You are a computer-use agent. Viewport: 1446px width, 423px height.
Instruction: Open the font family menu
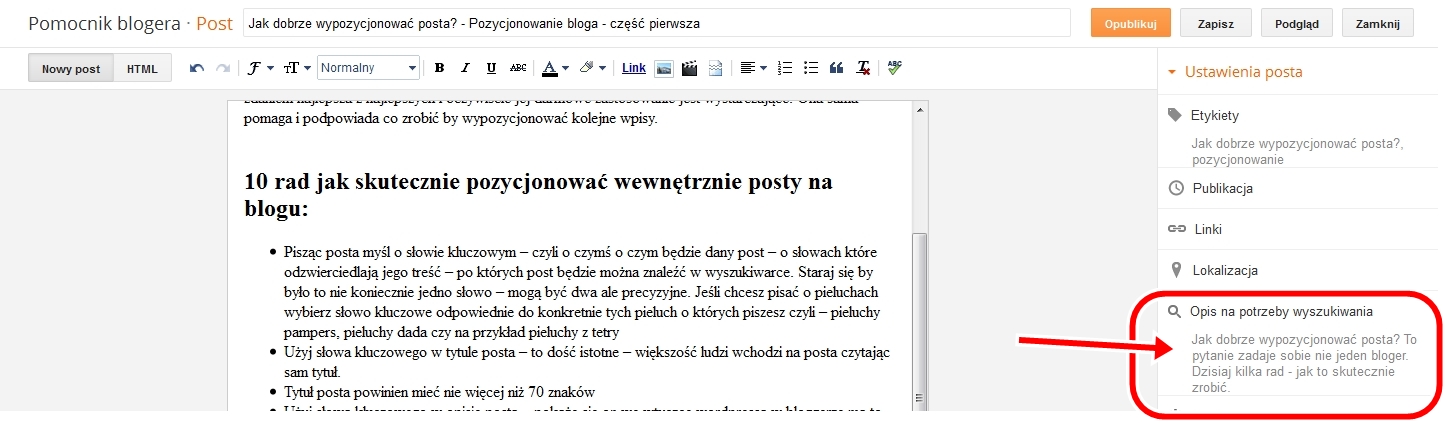(259, 69)
